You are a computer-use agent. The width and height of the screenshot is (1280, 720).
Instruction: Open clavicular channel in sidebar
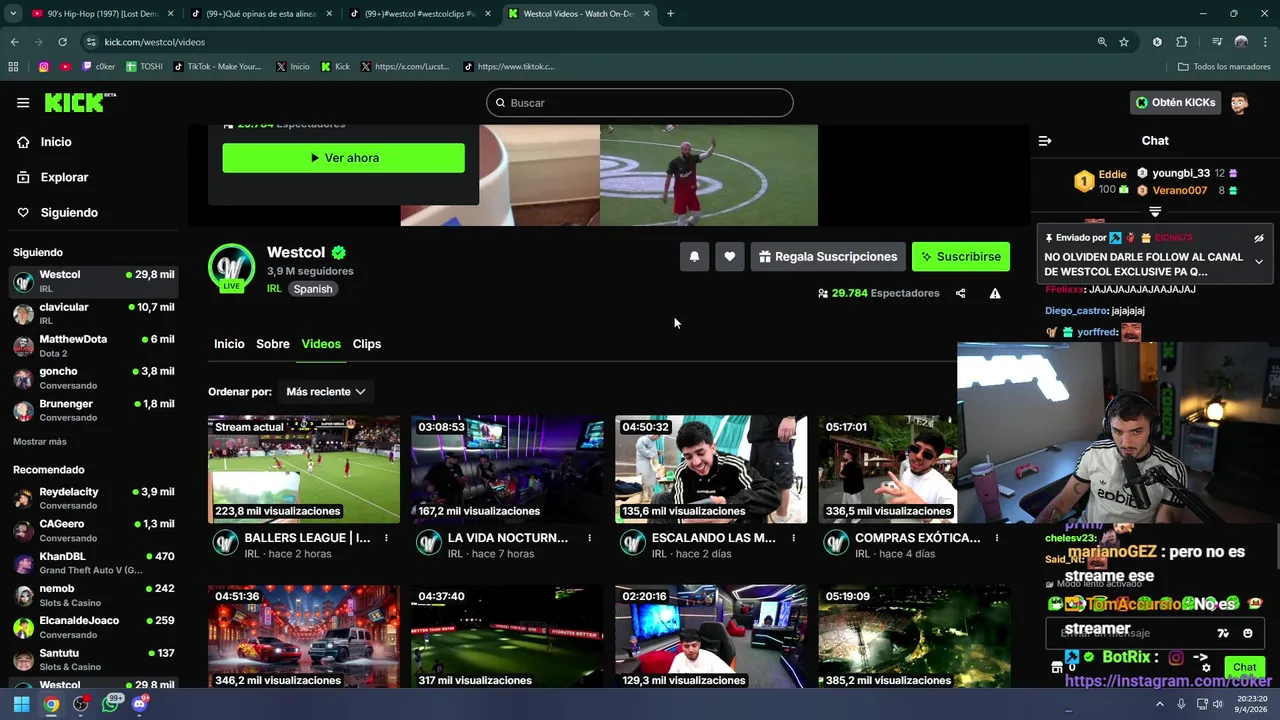(94, 314)
